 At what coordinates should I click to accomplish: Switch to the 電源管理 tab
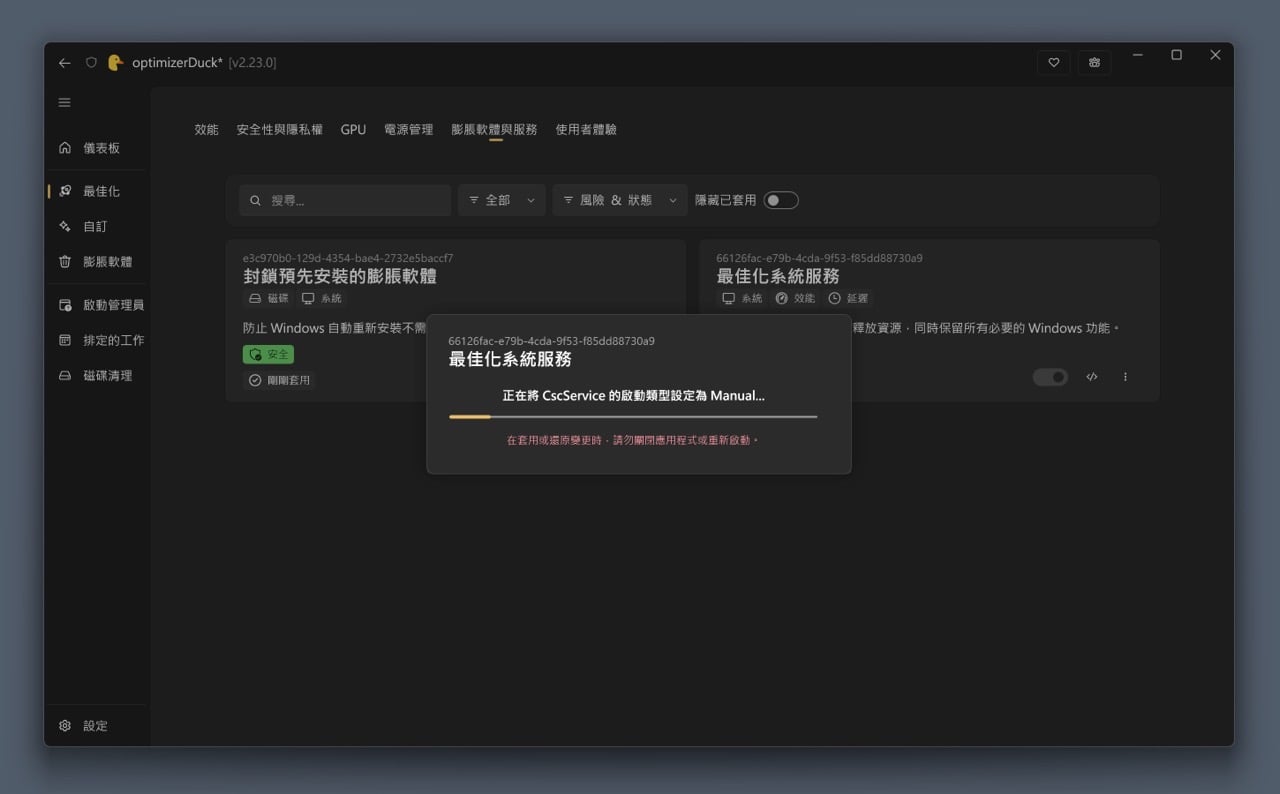click(x=409, y=129)
